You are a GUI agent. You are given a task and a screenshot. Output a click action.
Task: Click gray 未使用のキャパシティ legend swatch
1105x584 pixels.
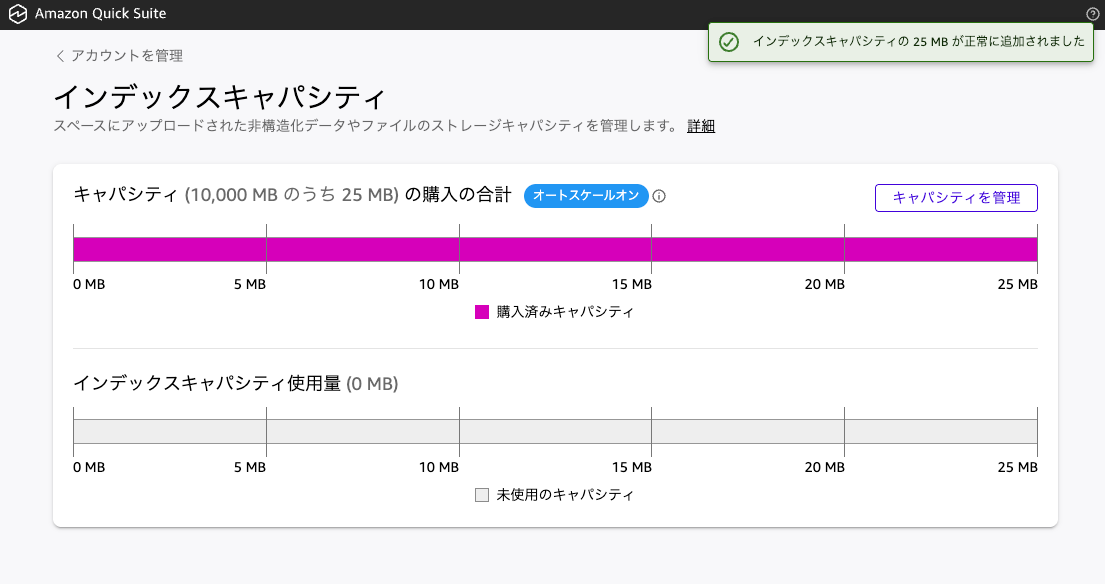pyautogui.click(x=482, y=495)
